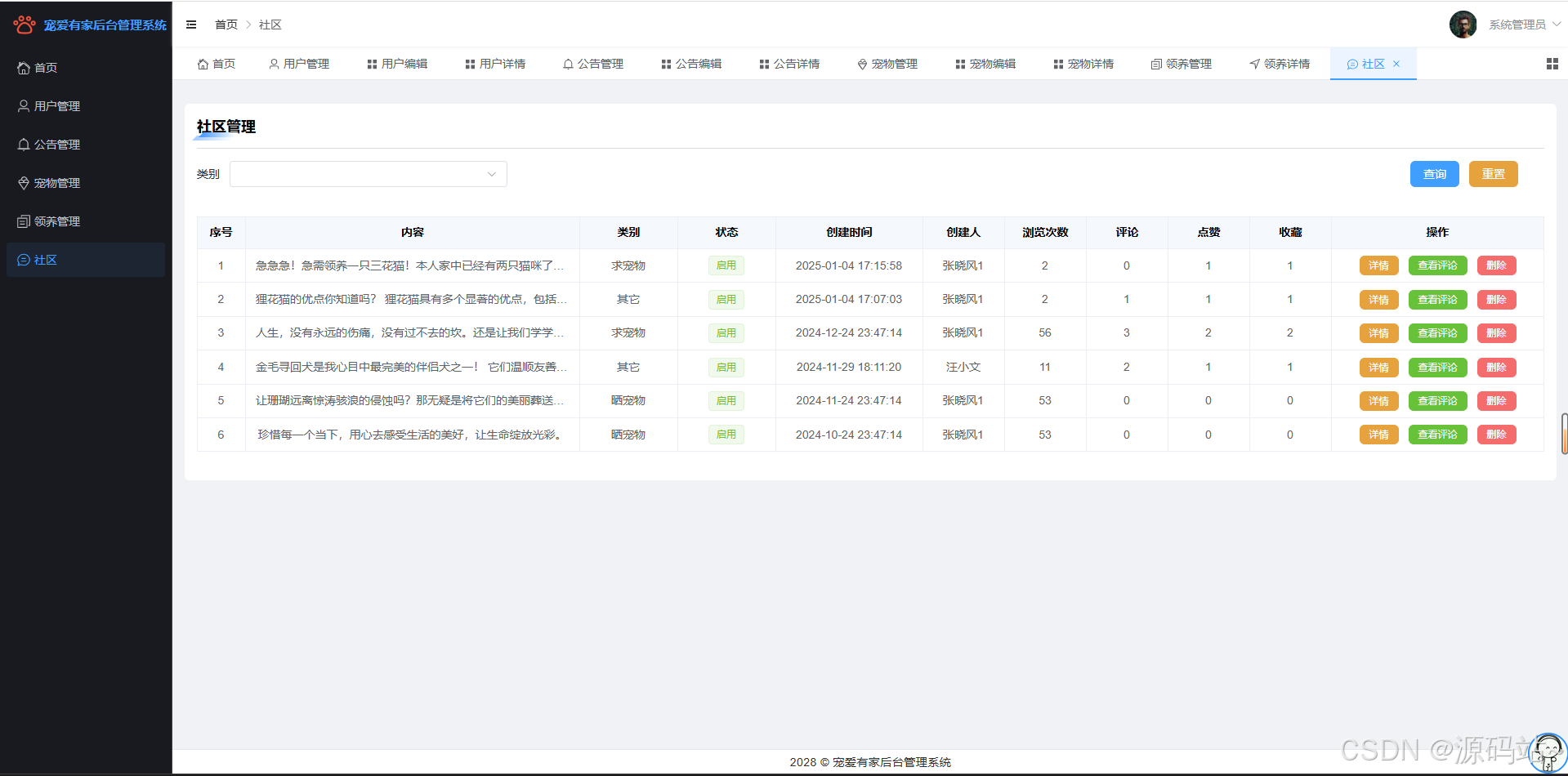Click the date 2024-12-24 23:47:14 cell
Image resolution: width=1568 pixels, height=776 pixels.
point(849,333)
